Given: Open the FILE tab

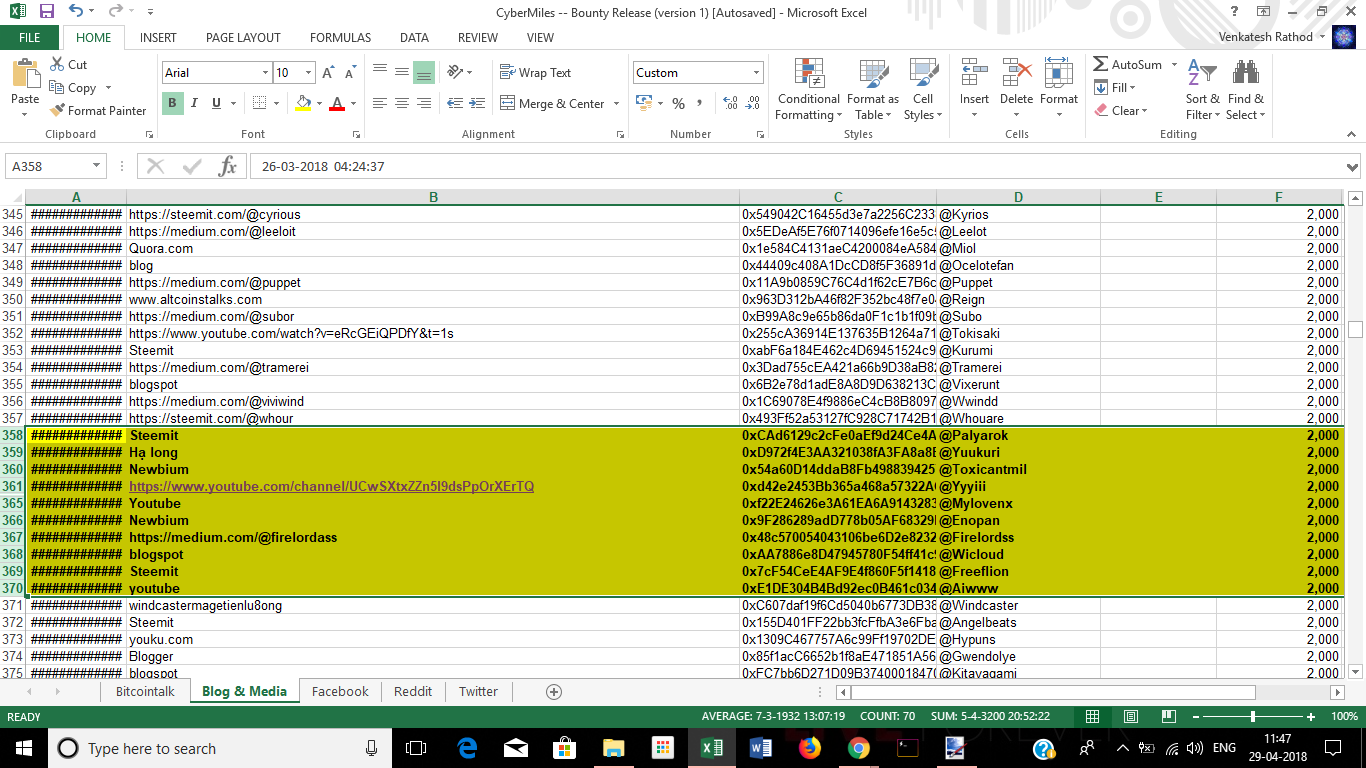Looking at the screenshot, I should coord(30,37).
